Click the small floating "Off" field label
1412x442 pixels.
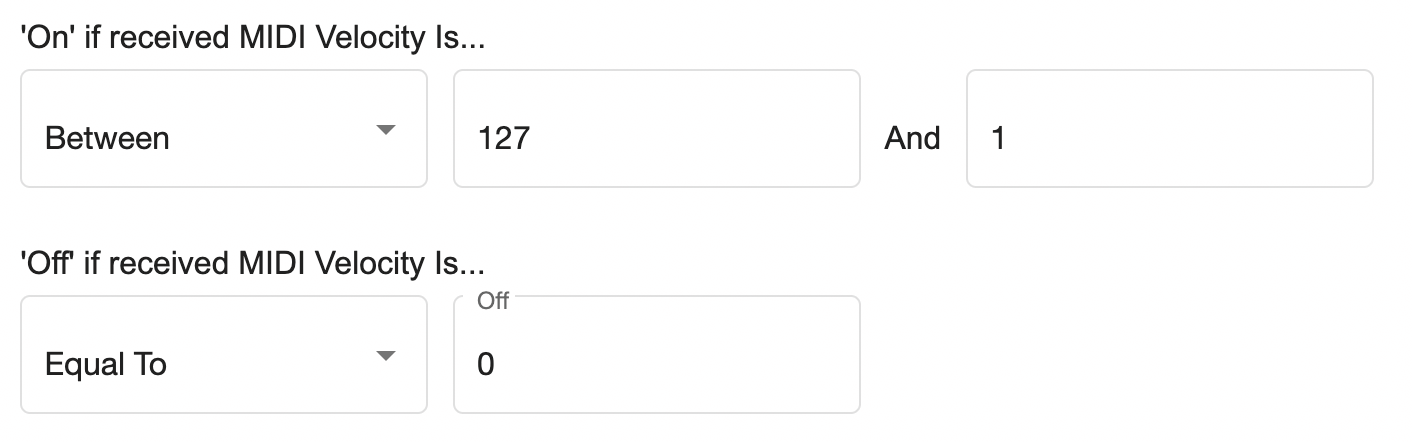[x=493, y=301]
